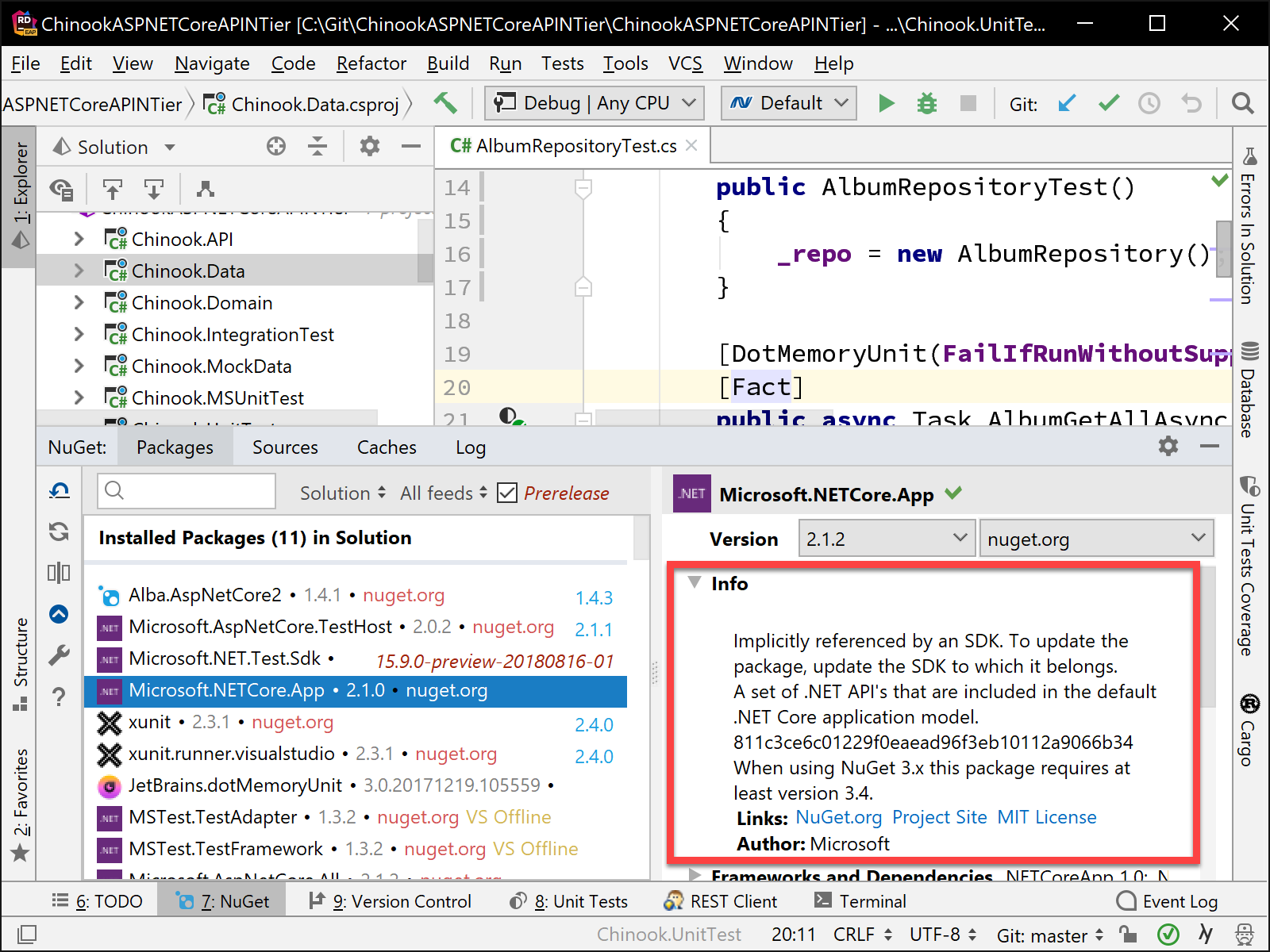Open Solution explorer gear settings
This screenshot has width=1270, height=952.
coord(370,146)
